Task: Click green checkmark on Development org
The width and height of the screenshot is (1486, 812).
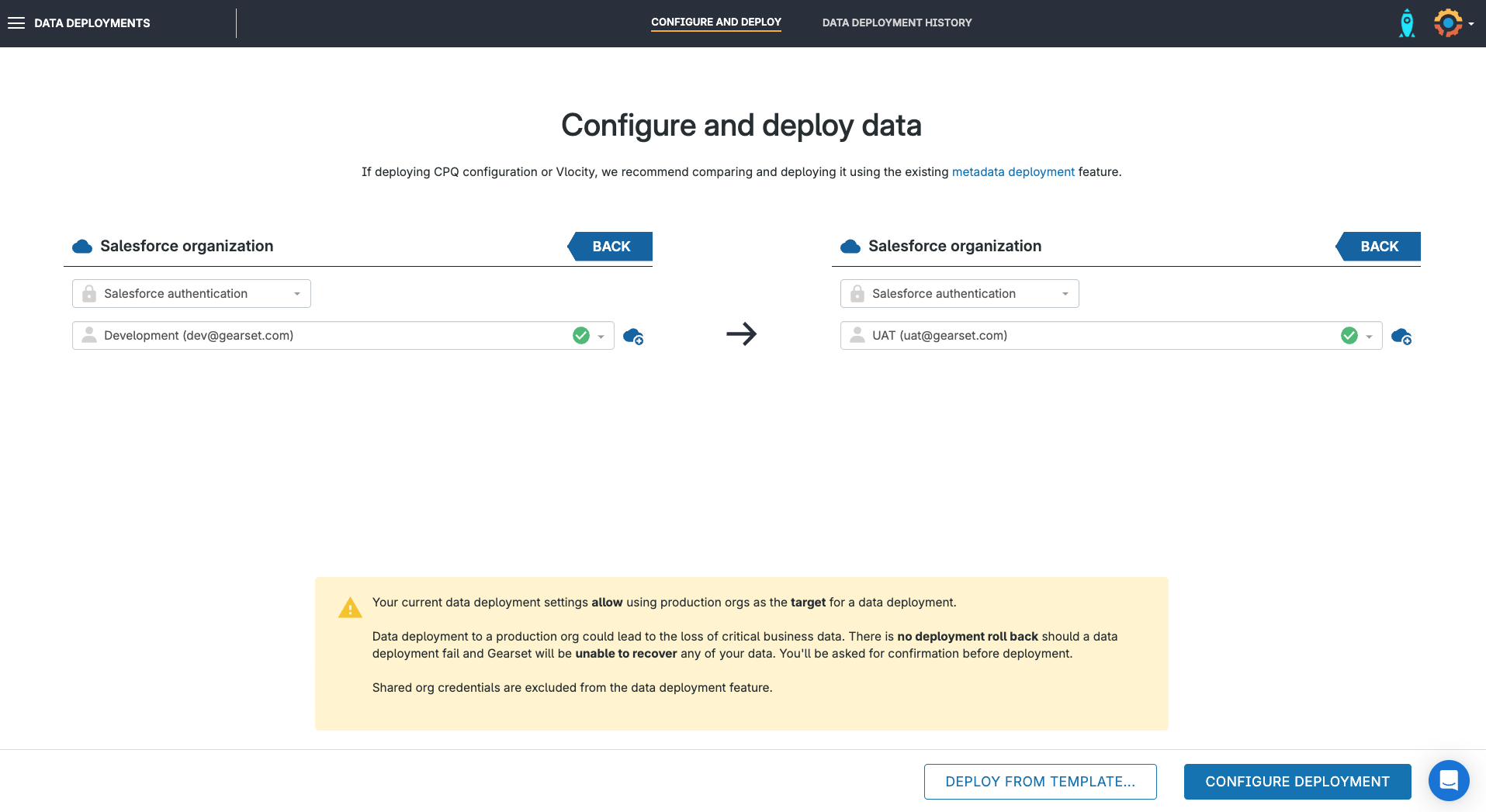Action: pyautogui.click(x=581, y=336)
